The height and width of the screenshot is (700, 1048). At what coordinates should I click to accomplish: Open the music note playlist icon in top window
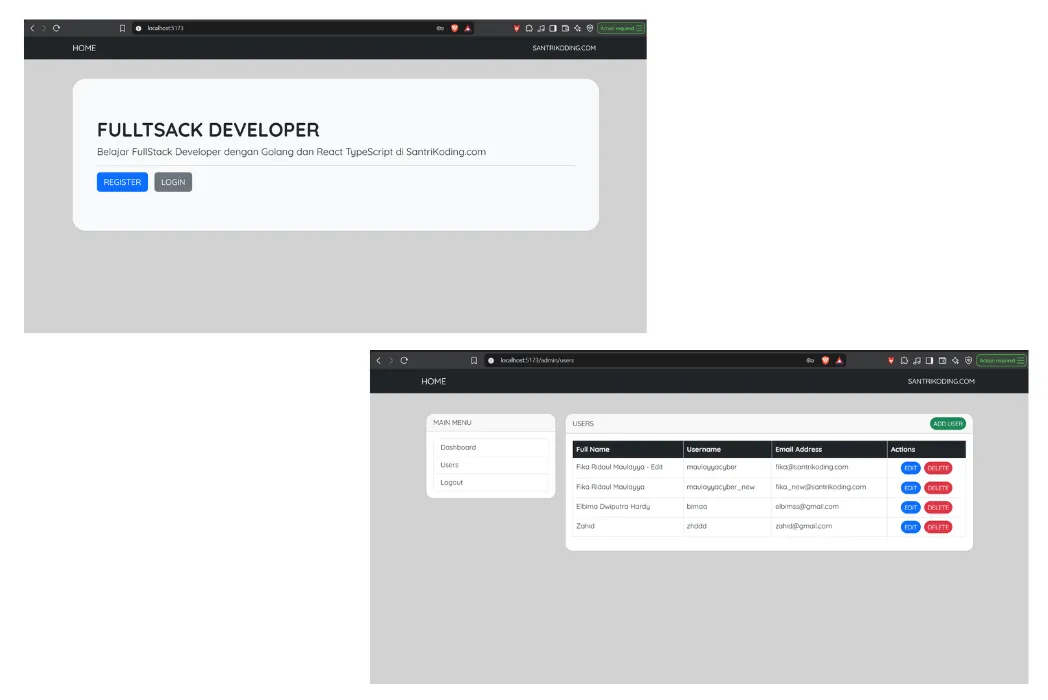click(x=541, y=28)
